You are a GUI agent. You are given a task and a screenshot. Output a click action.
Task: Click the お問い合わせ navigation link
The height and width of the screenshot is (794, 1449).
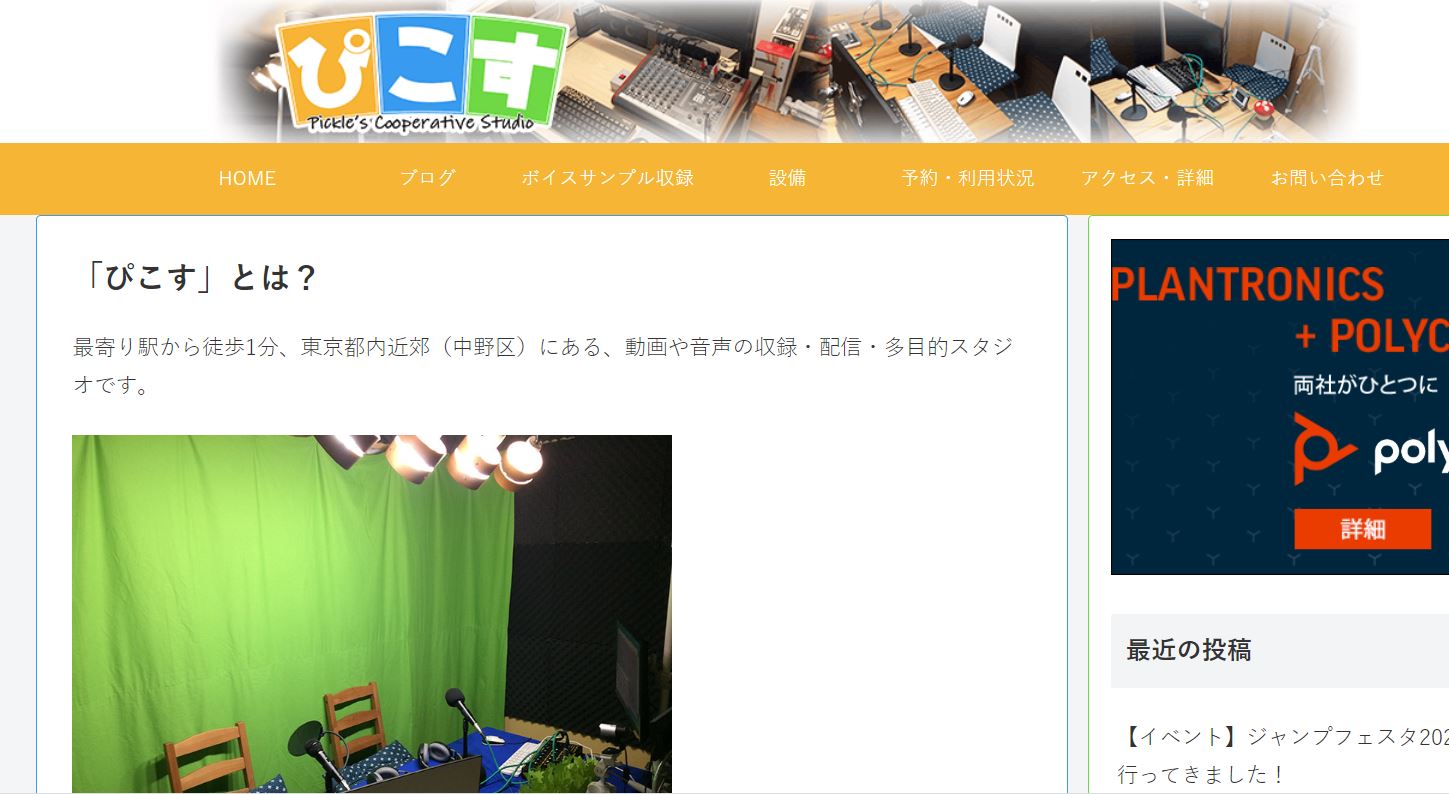[x=1327, y=178]
